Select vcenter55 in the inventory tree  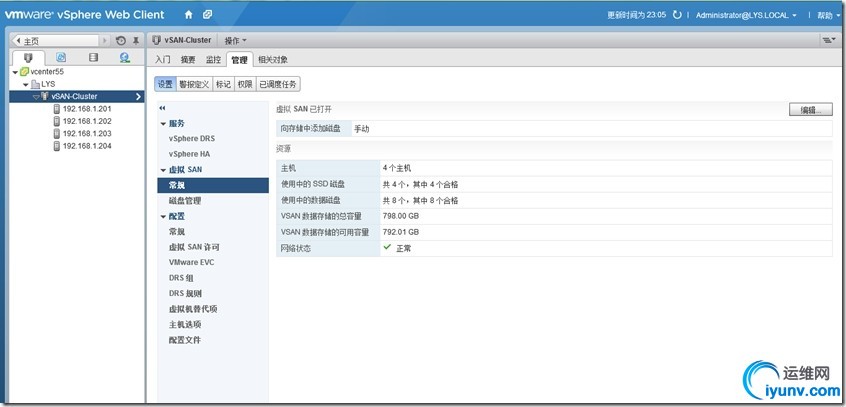tap(48, 72)
